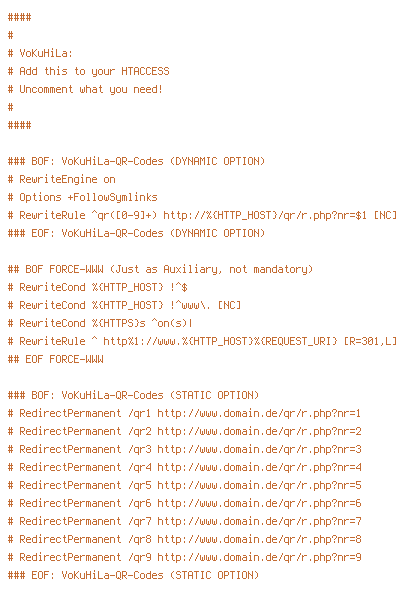Viewport: 406px width, 592px height.
Task: Click the RewriteCond %{HTTP_HOST} !^$ line
Action: tap(97, 287)
